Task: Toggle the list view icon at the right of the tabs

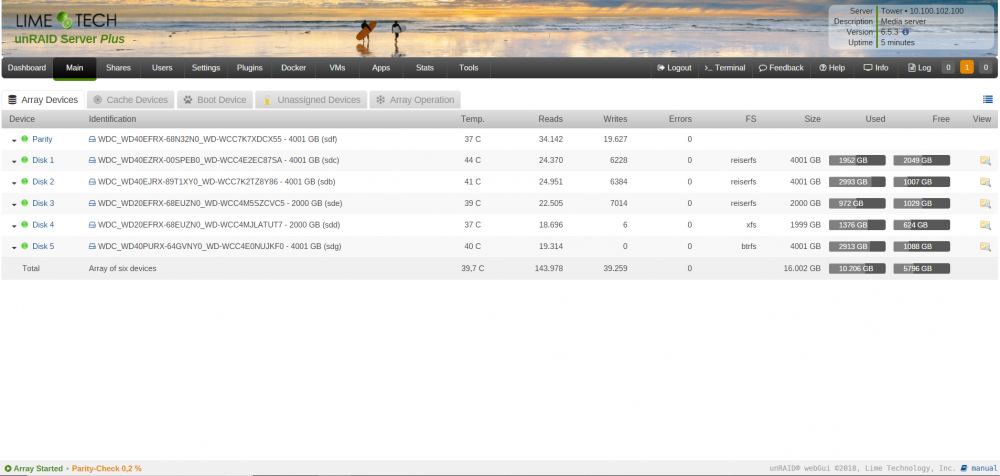Action: tap(988, 99)
